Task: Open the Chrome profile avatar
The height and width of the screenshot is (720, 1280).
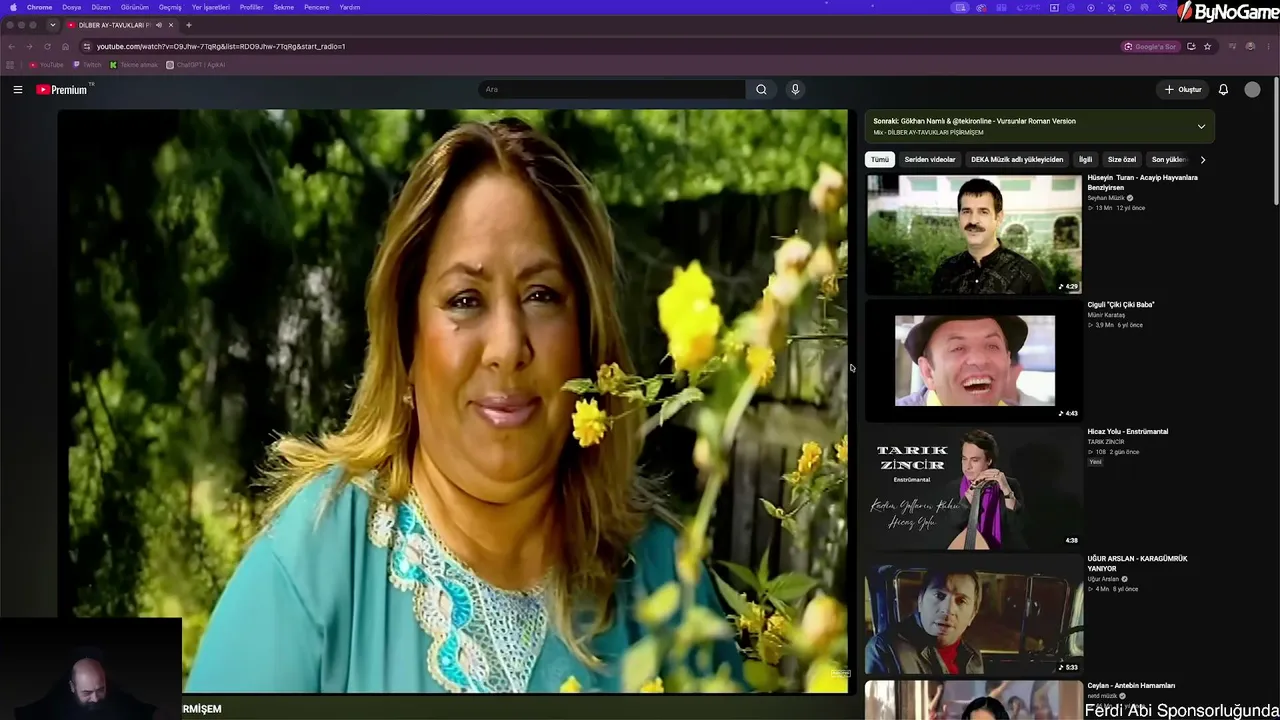Action: point(1250,46)
